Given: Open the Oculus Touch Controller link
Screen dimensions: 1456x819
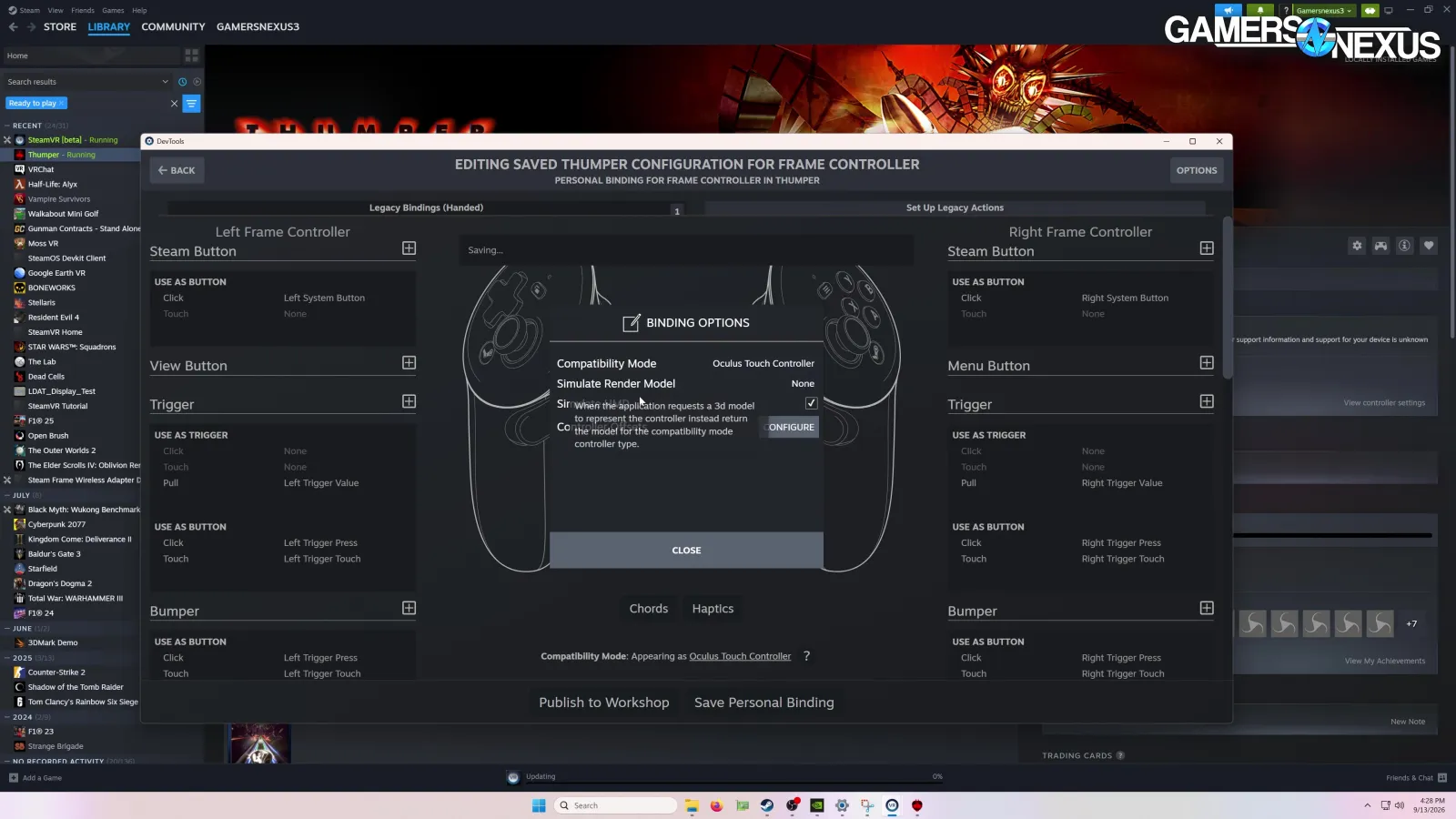Looking at the screenshot, I should click(740, 656).
